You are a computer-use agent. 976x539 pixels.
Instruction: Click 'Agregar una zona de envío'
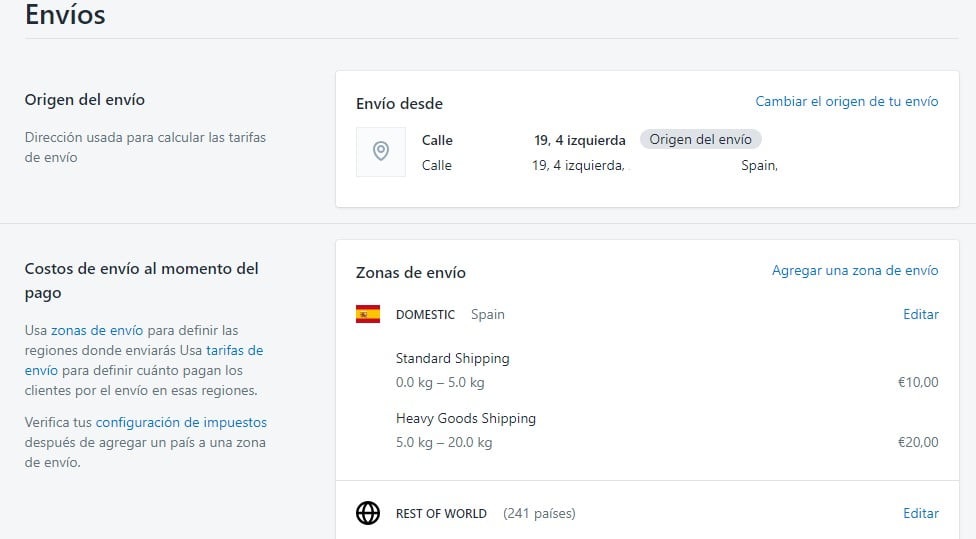855,270
